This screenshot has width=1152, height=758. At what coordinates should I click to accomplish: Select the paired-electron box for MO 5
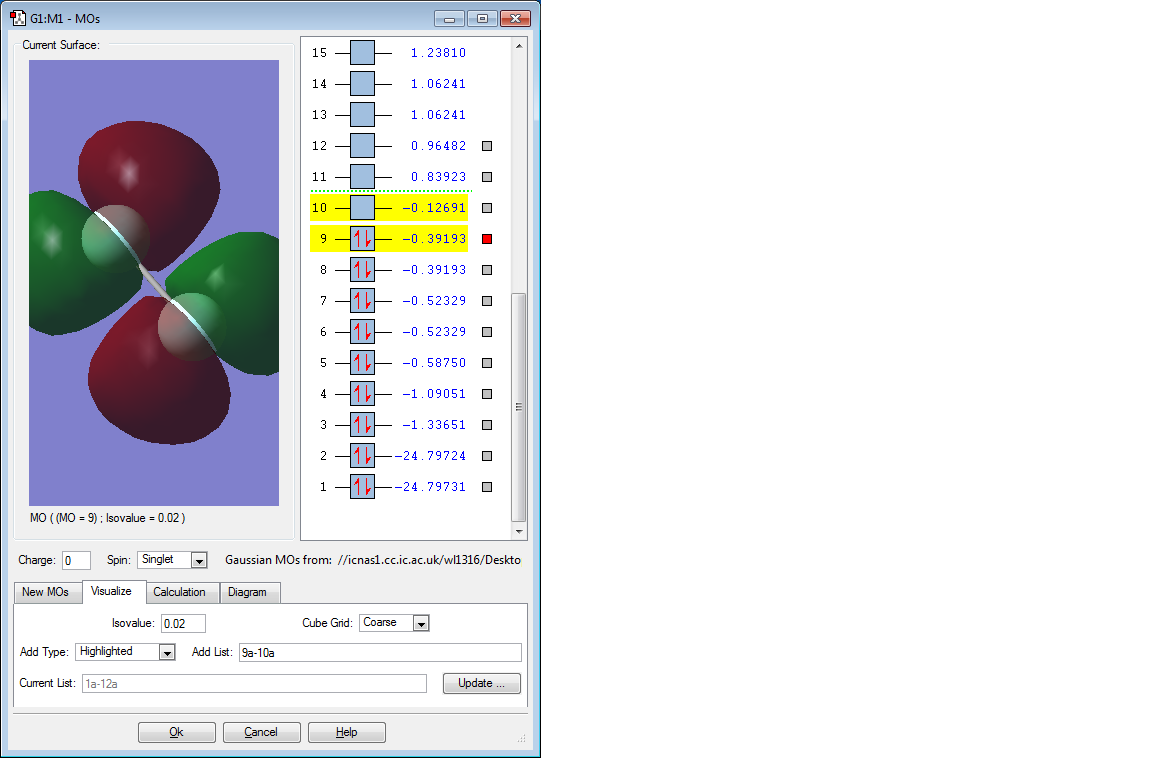[x=362, y=363]
